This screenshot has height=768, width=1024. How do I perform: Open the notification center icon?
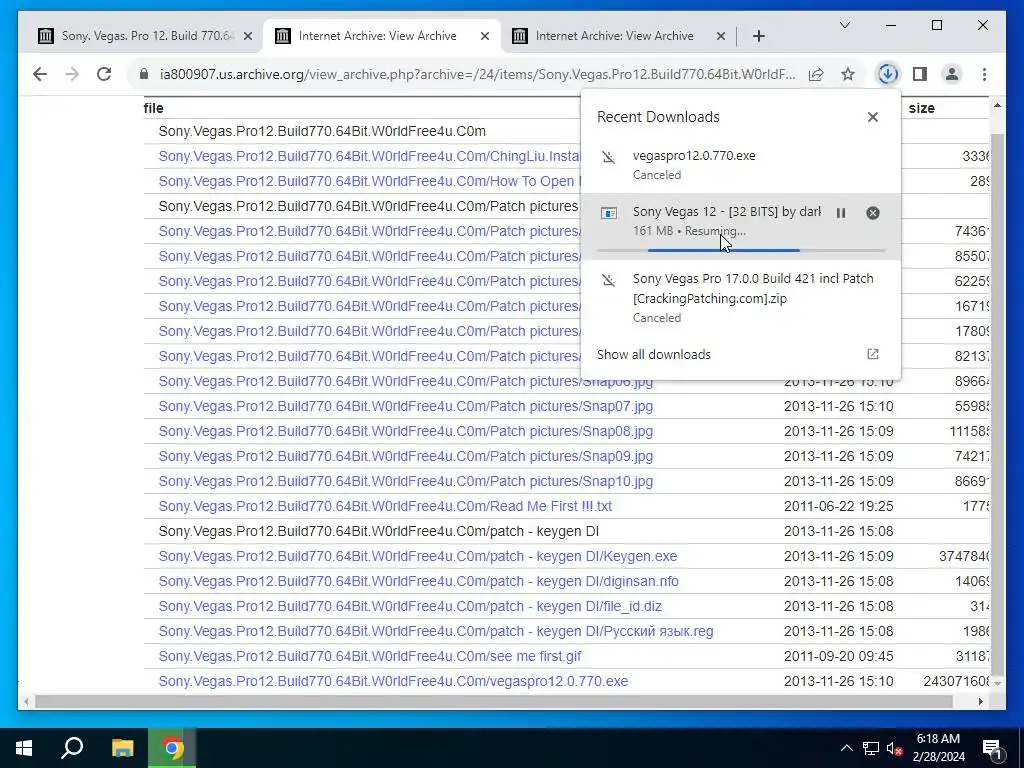tap(992, 748)
